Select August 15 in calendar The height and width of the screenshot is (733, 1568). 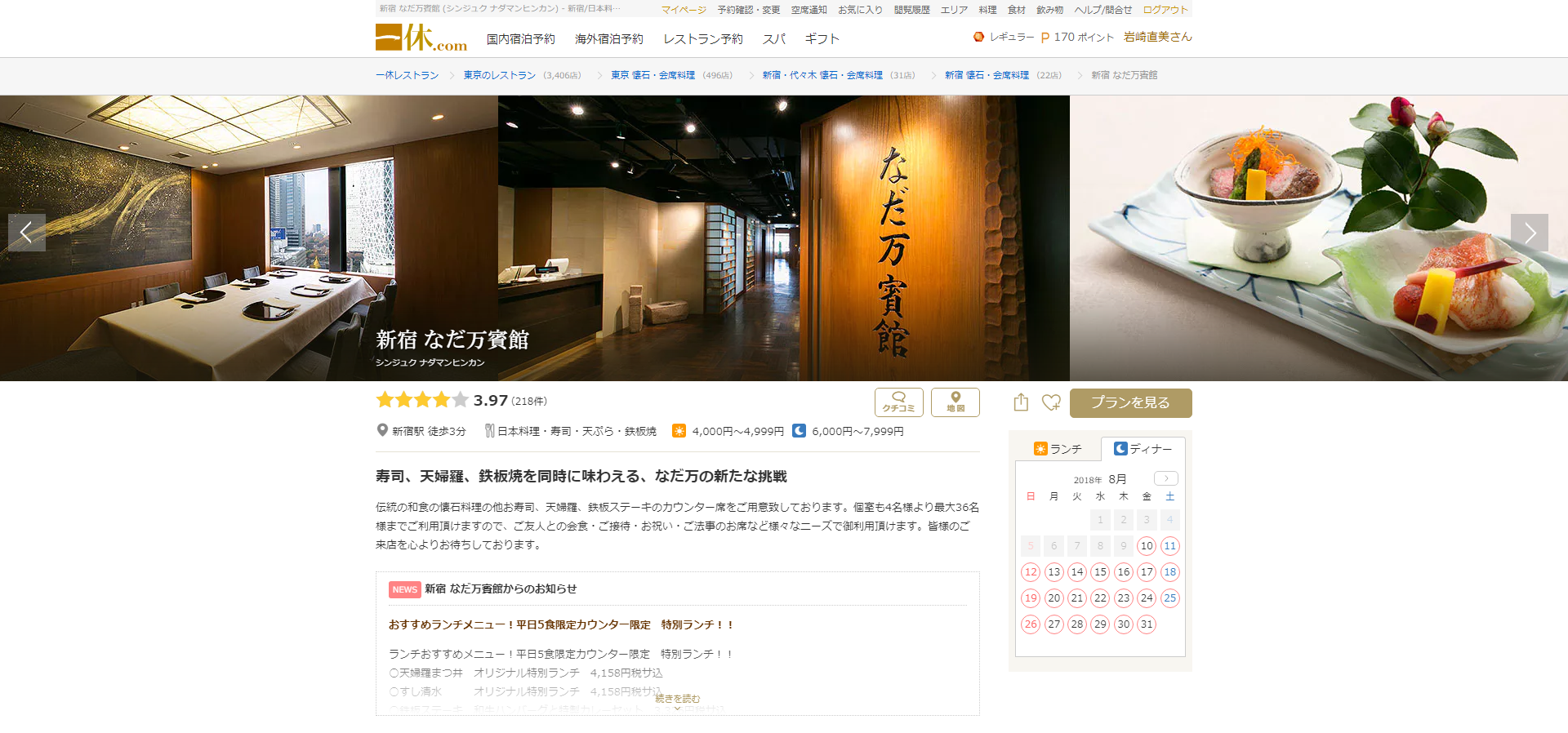[x=1100, y=572]
